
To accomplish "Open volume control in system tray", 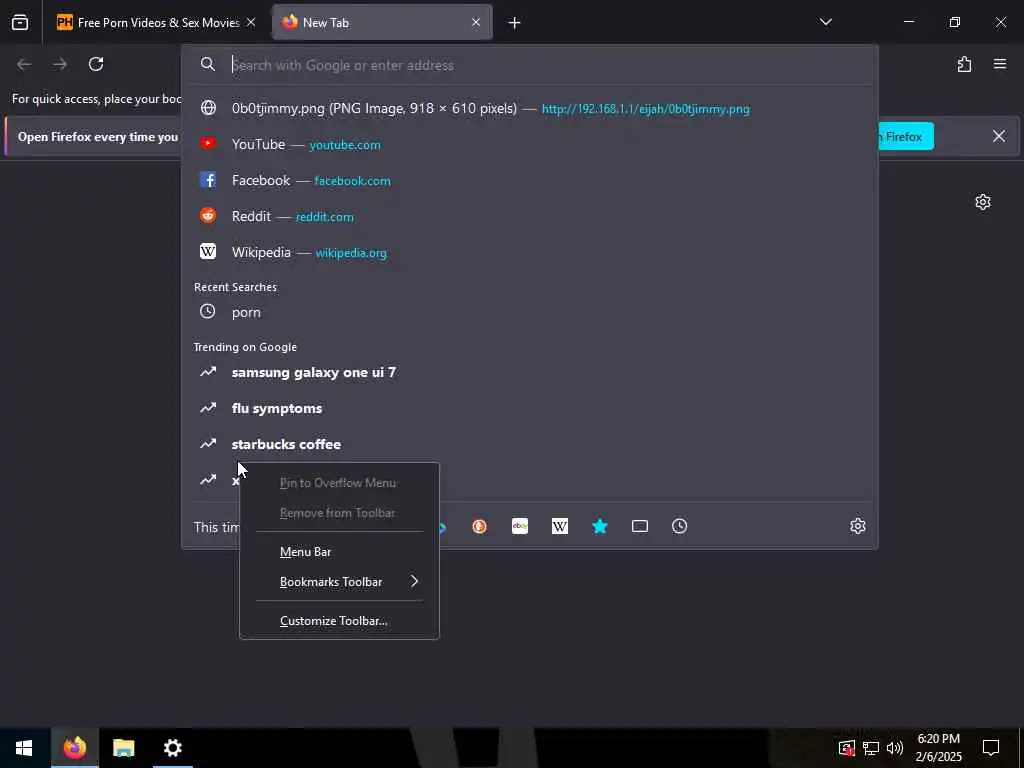I will [x=895, y=748].
